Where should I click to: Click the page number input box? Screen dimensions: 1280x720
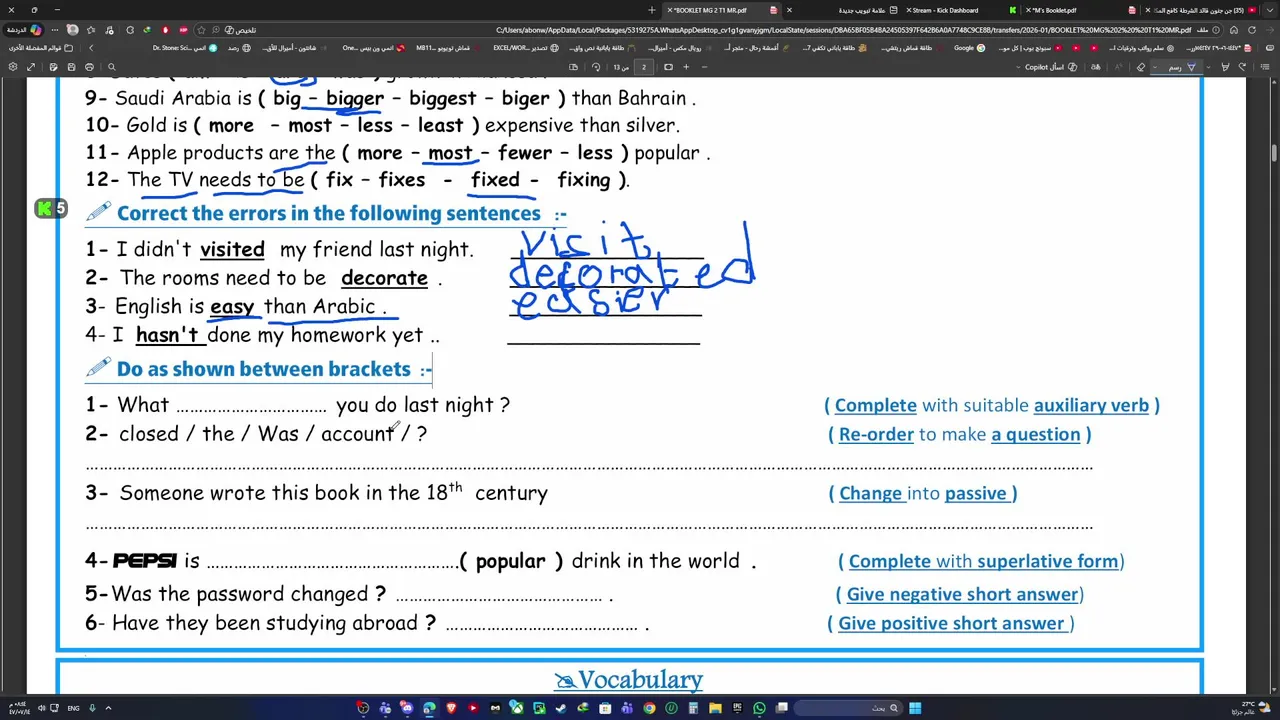pyautogui.click(x=643, y=67)
